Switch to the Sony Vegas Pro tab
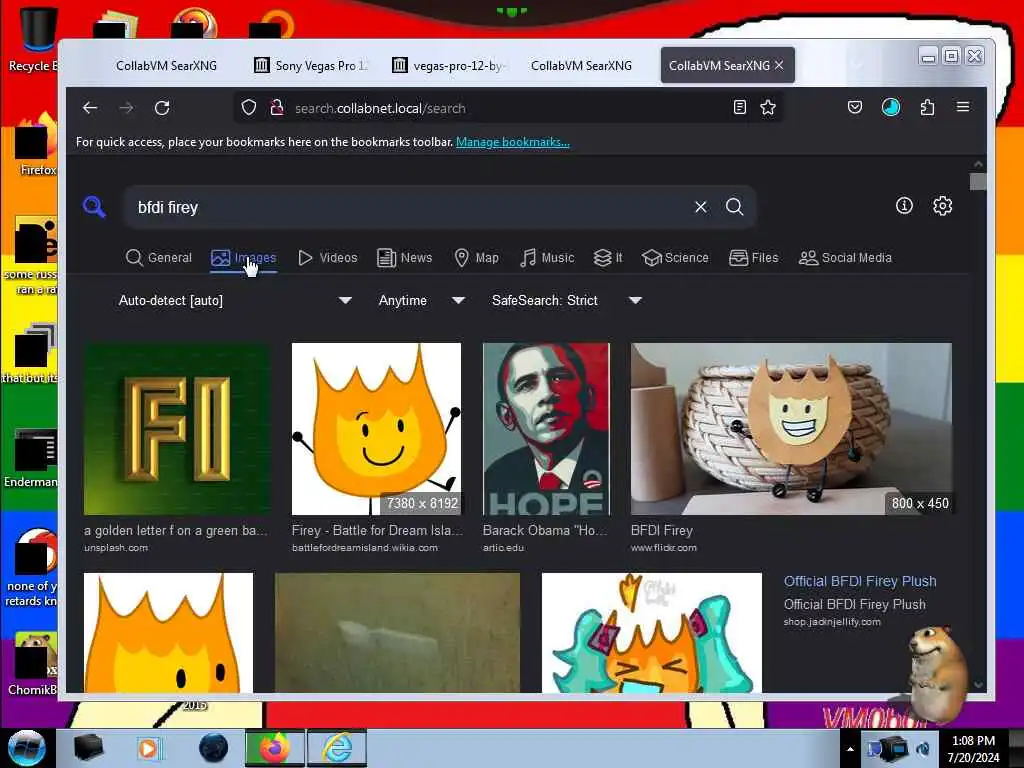 (x=311, y=65)
